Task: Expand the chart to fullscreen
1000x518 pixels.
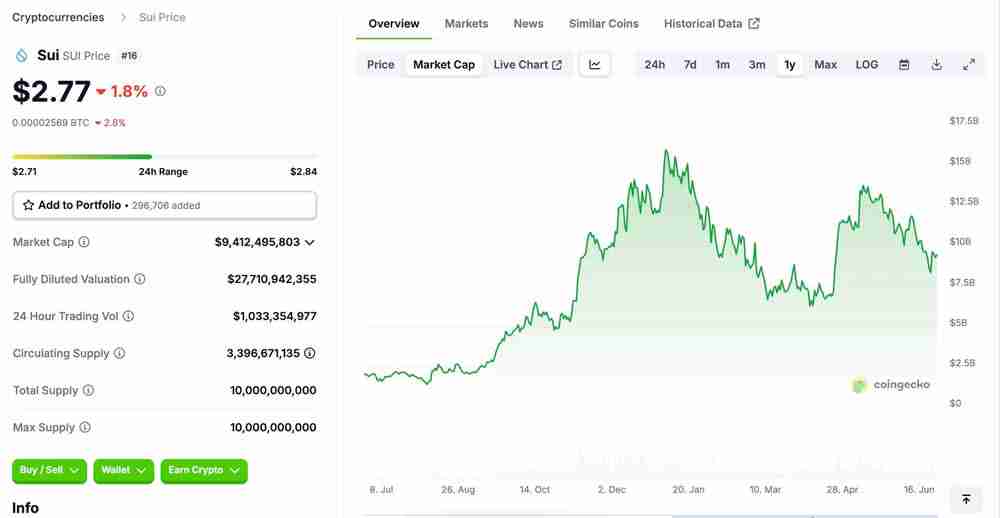Action: pos(969,65)
